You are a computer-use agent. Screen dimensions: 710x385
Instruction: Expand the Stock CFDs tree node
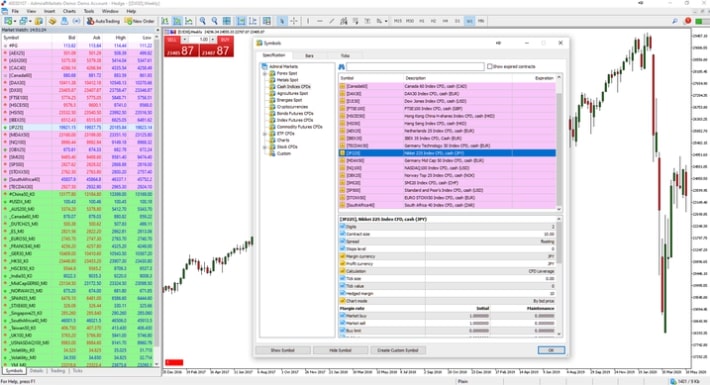point(265,147)
